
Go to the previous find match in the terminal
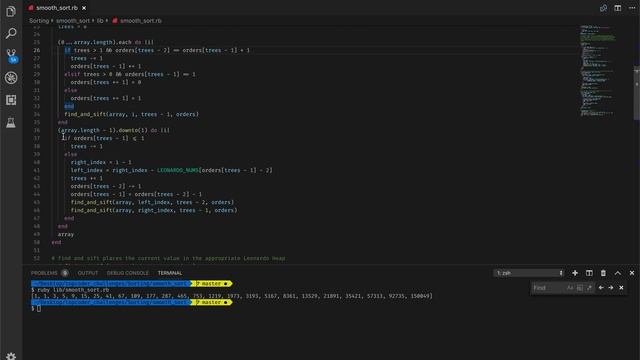point(601,288)
